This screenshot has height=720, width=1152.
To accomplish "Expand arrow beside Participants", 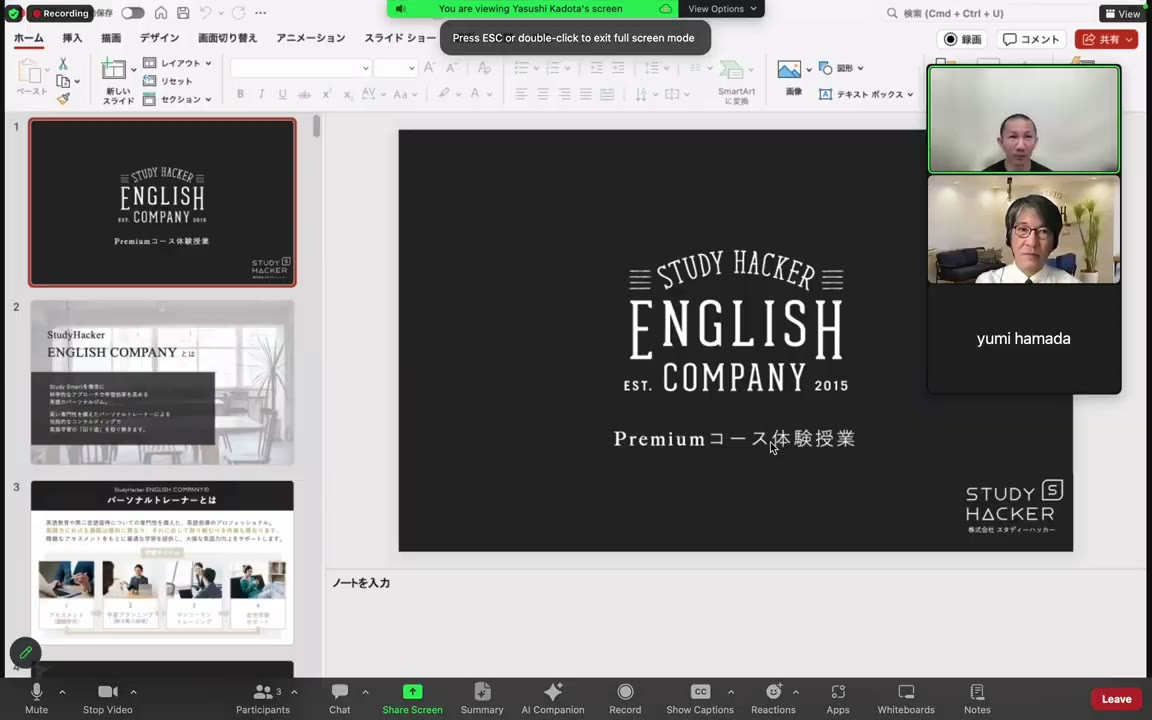I will tap(294, 692).
